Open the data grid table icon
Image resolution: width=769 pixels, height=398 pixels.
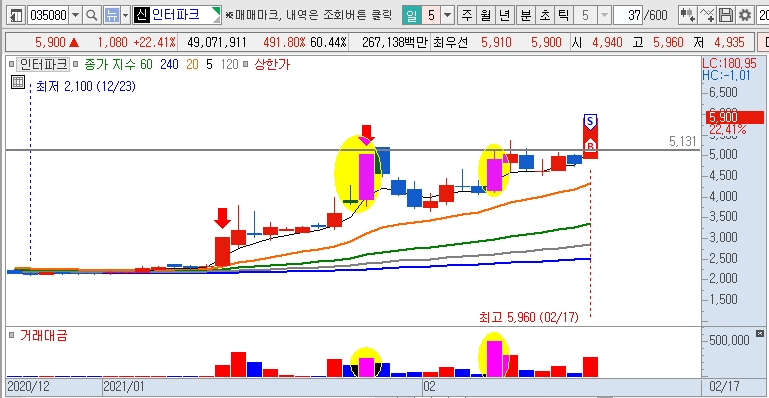click(x=18, y=82)
